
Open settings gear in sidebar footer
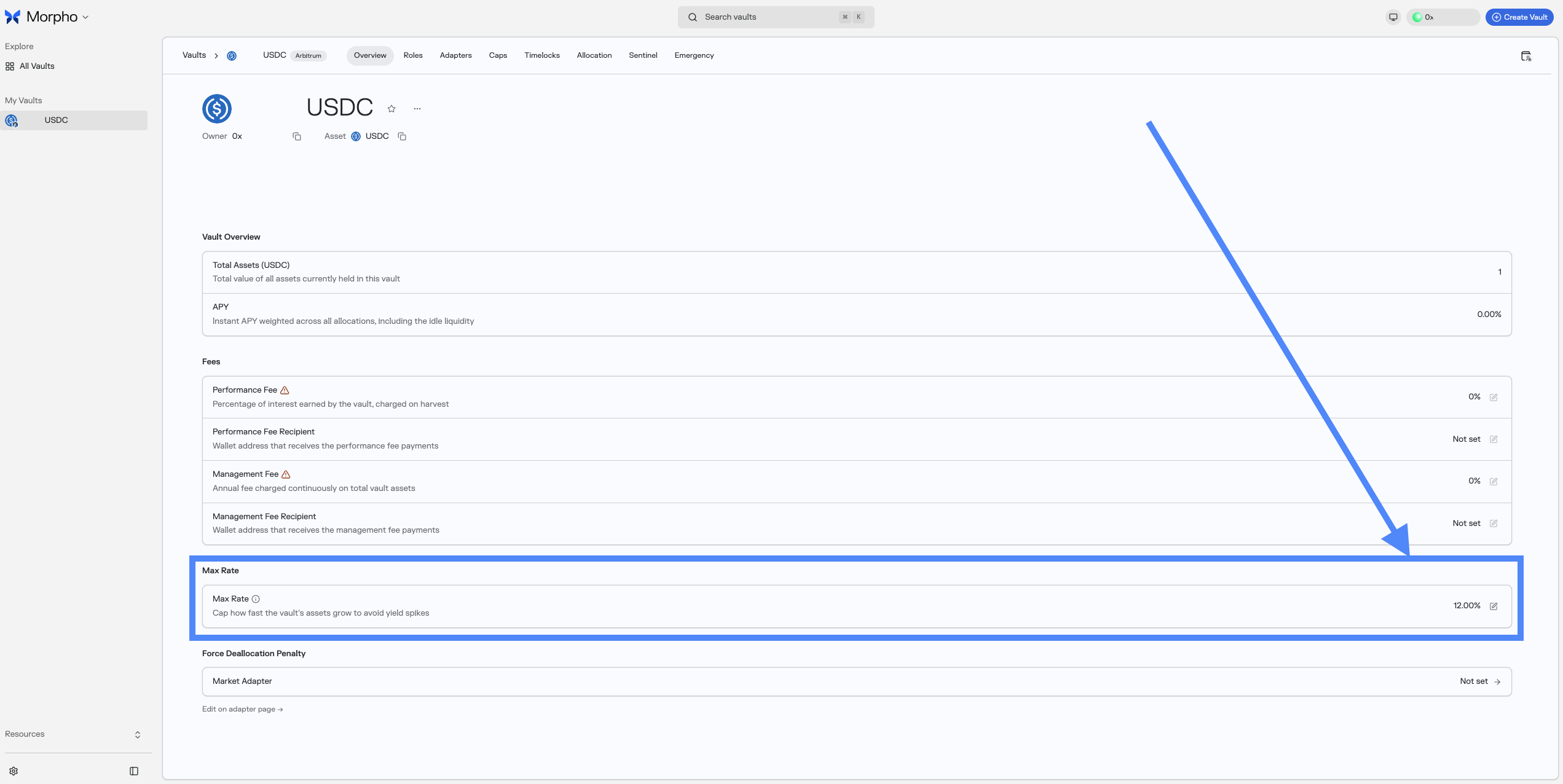(x=14, y=771)
